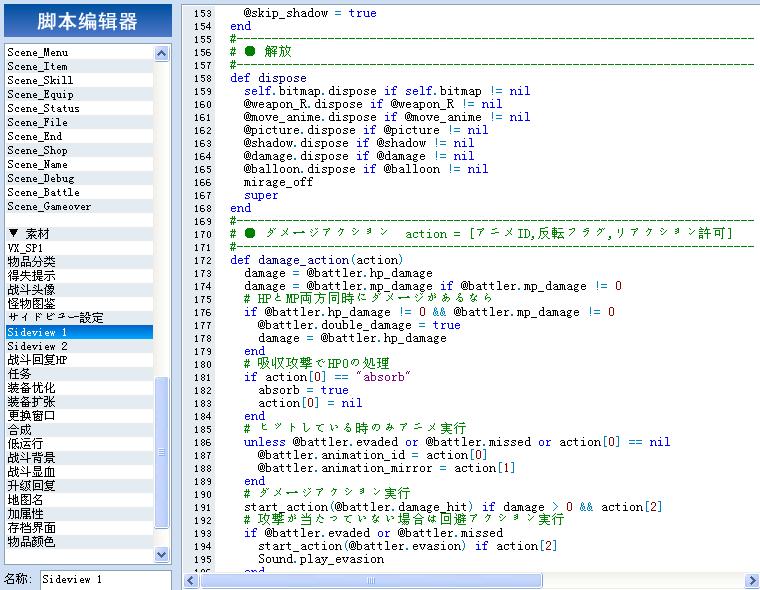760x590 pixels.
Task: Switch to the Sideview 2 script
Action: point(79,347)
